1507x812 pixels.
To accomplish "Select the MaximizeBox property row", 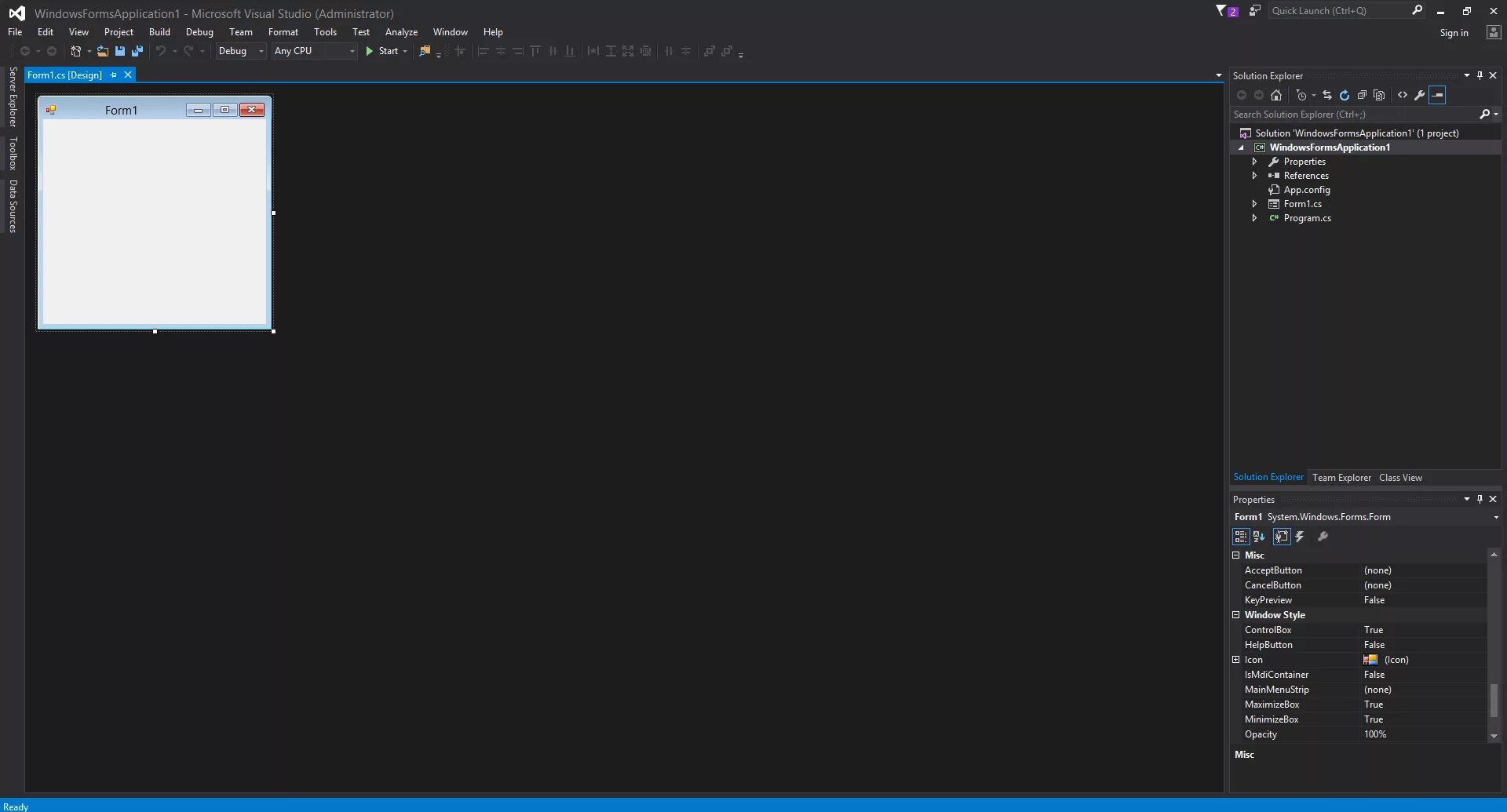I will tap(1359, 705).
